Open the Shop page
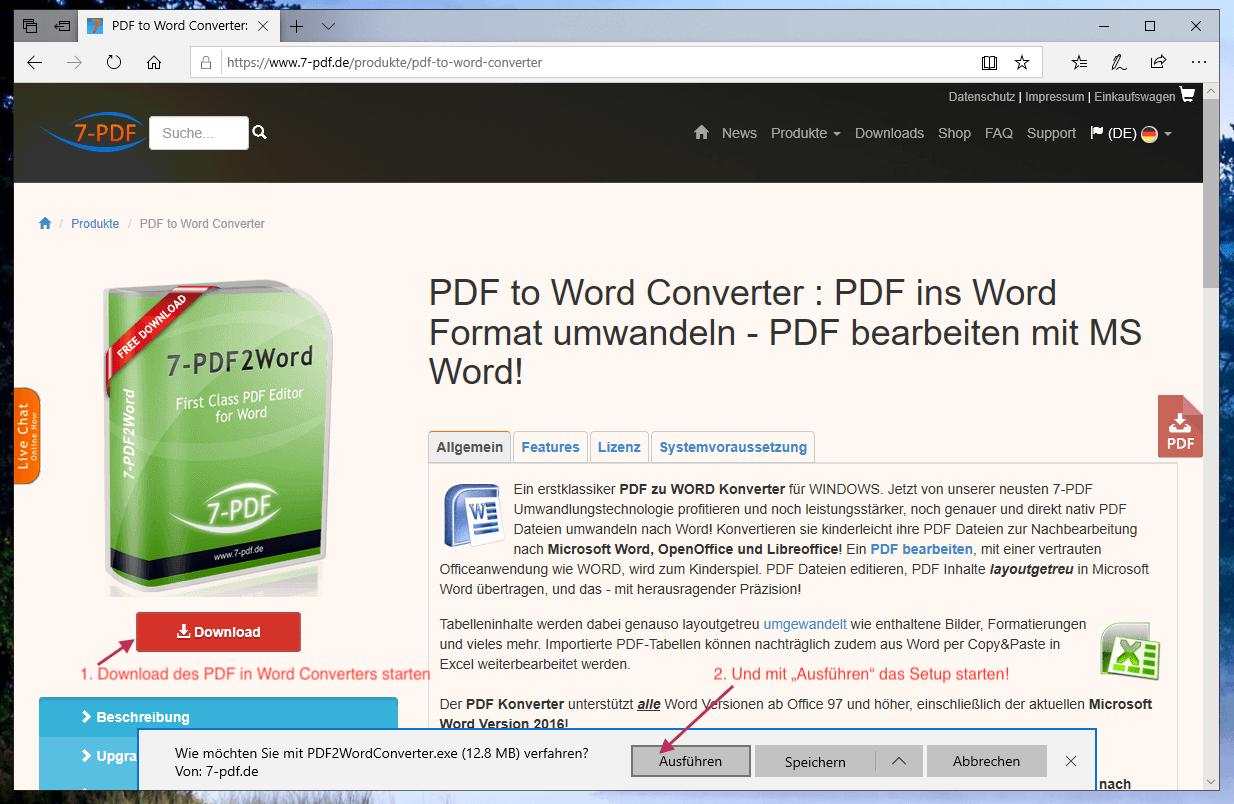Screen dimensions: 1234x804 click(954, 133)
